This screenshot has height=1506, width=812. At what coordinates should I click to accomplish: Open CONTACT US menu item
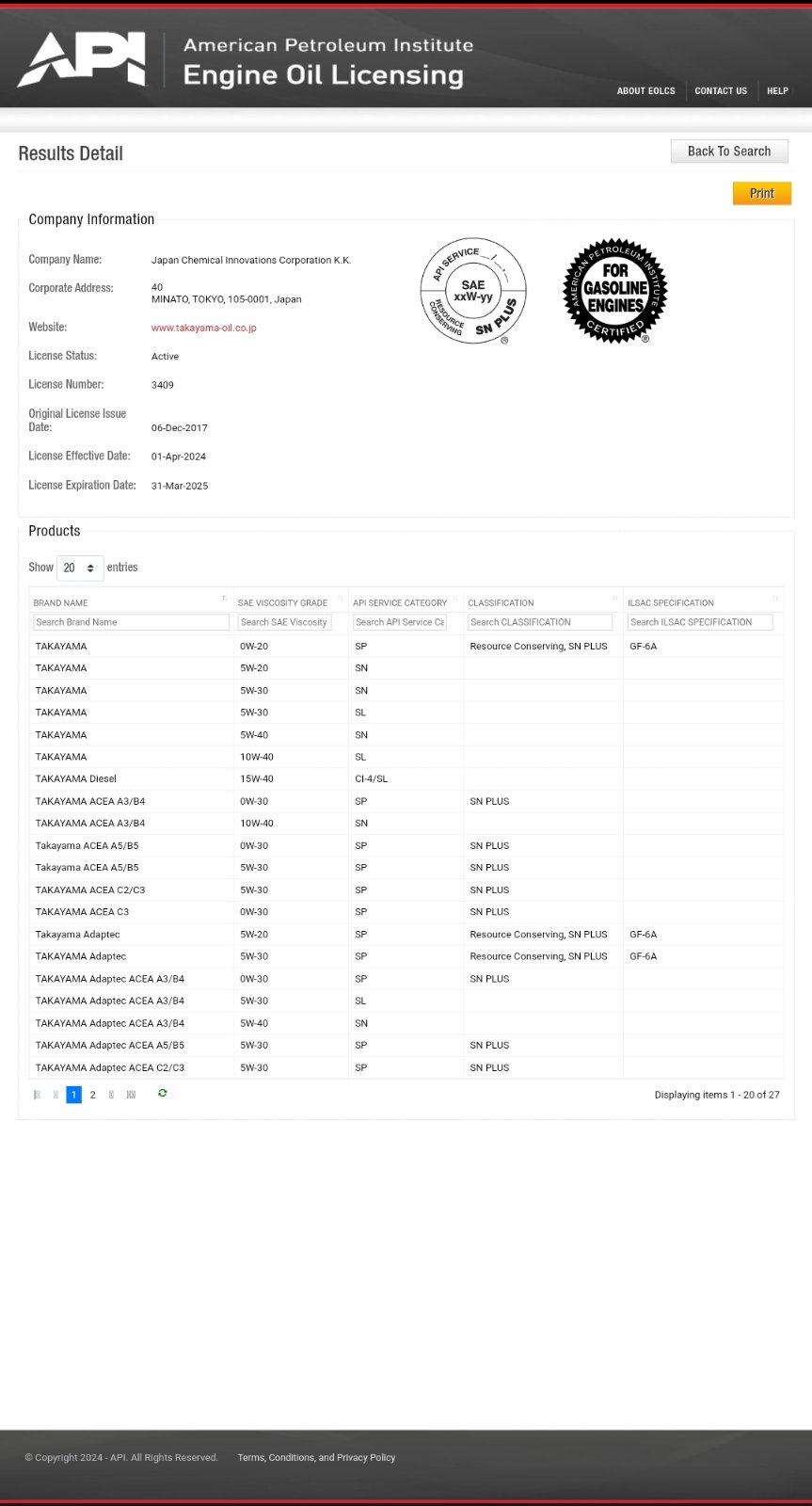[721, 91]
